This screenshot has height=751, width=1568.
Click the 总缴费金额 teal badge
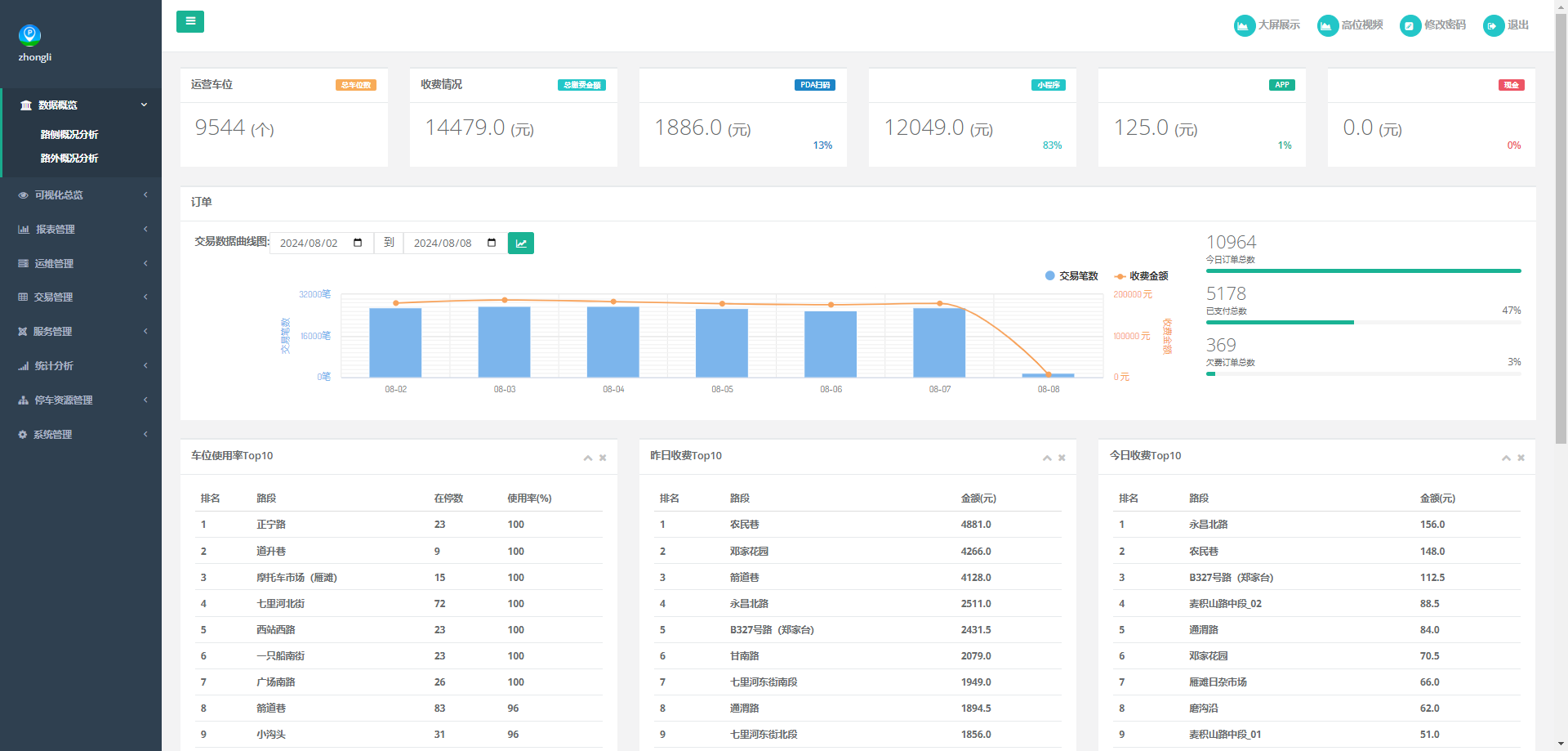[581, 85]
